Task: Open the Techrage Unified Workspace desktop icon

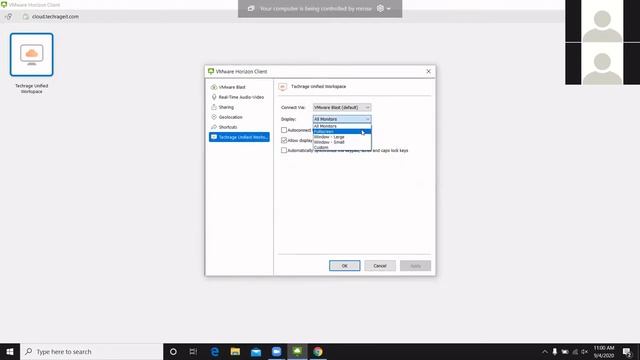Action: pyautogui.click(x=31, y=55)
